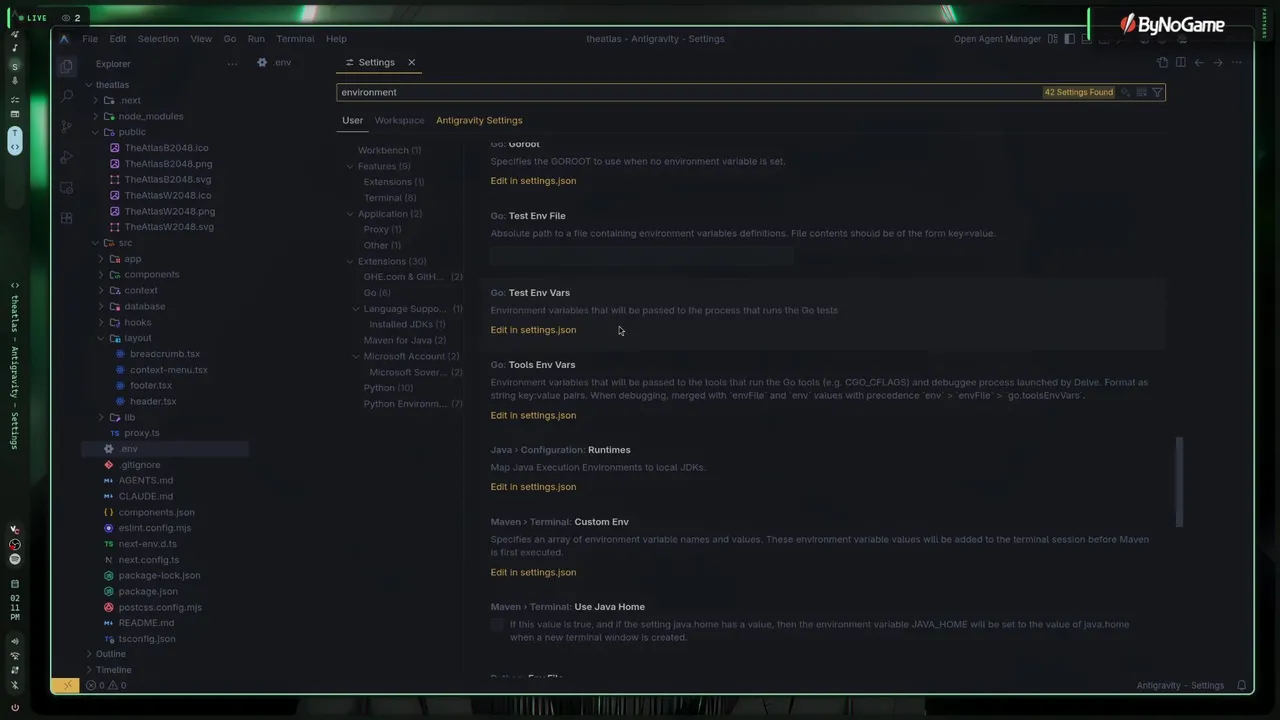Select Python (10) in settings tree

(388, 388)
